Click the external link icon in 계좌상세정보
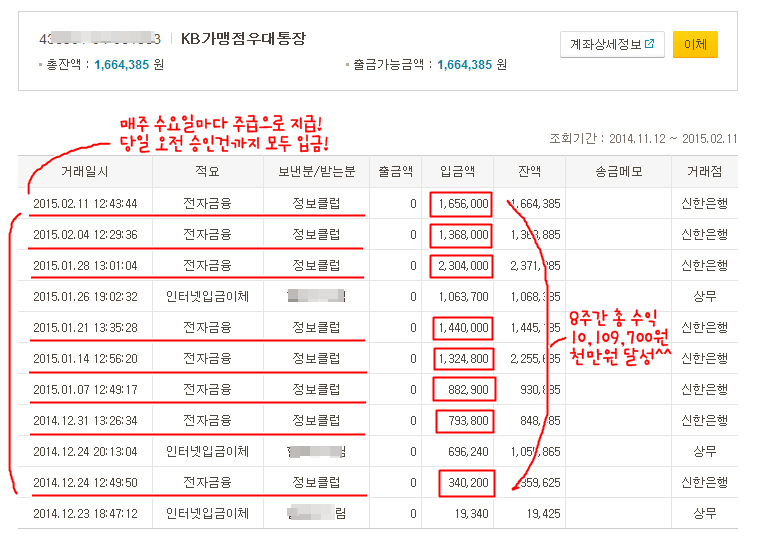Screen dimensions: 760x537 [x=649, y=44]
